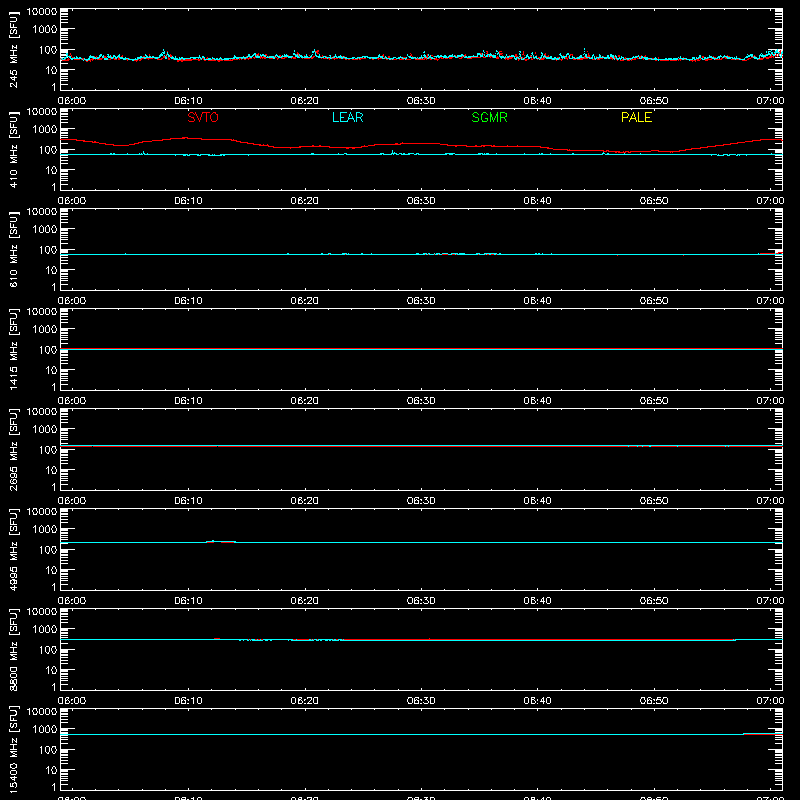The height and width of the screenshot is (800, 800).
Task: Click the green SGMR station legend label
Action: (489, 117)
